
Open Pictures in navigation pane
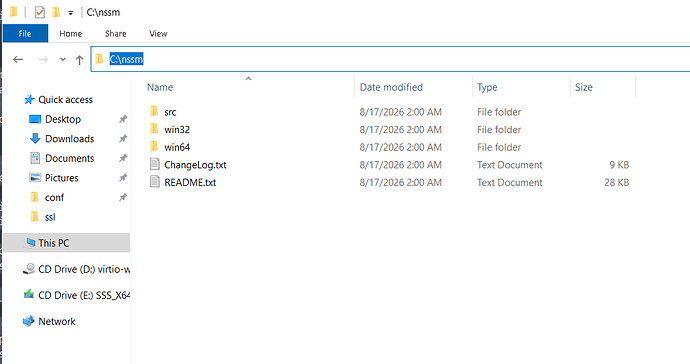(62, 178)
